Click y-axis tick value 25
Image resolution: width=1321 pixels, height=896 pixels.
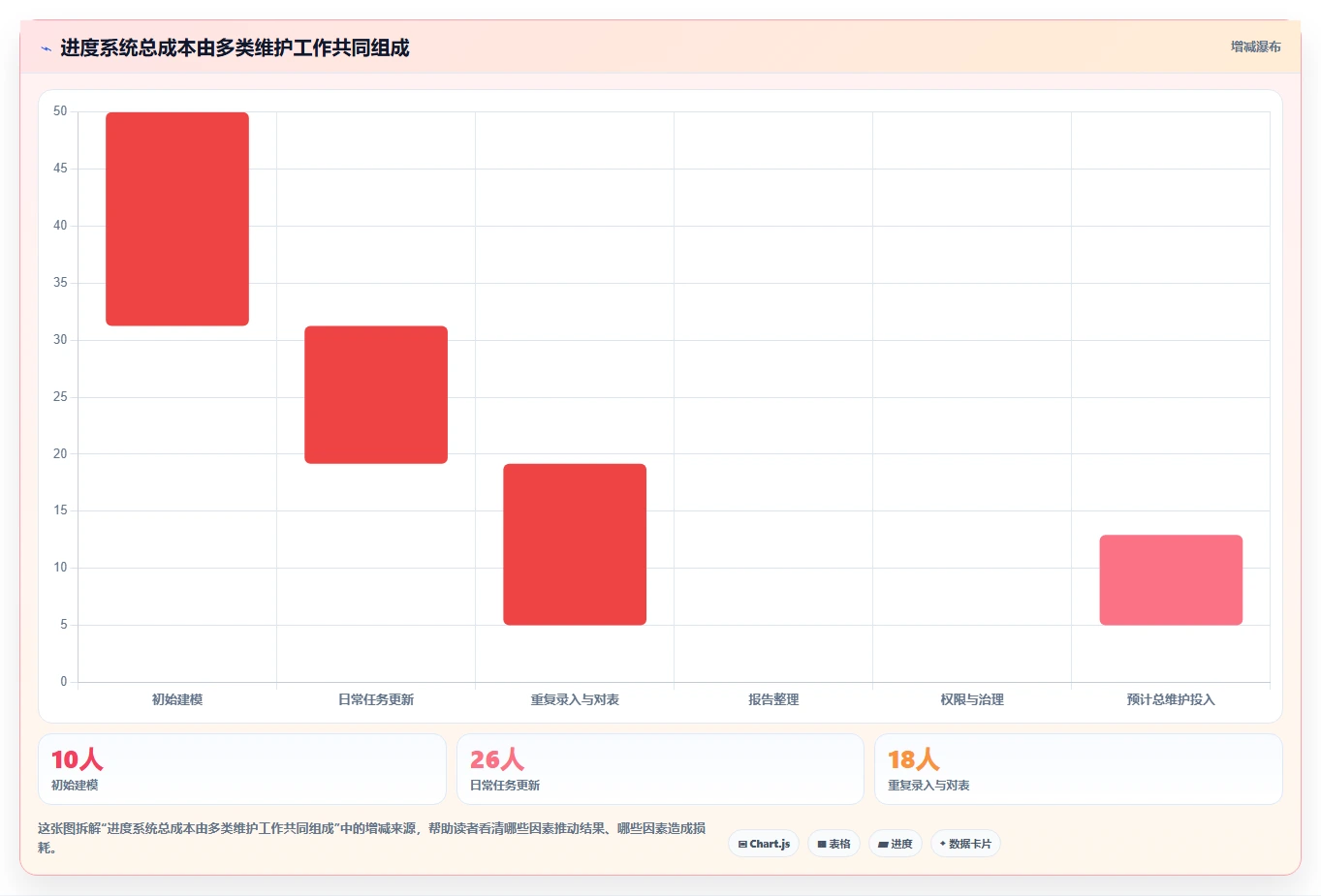click(60, 397)
